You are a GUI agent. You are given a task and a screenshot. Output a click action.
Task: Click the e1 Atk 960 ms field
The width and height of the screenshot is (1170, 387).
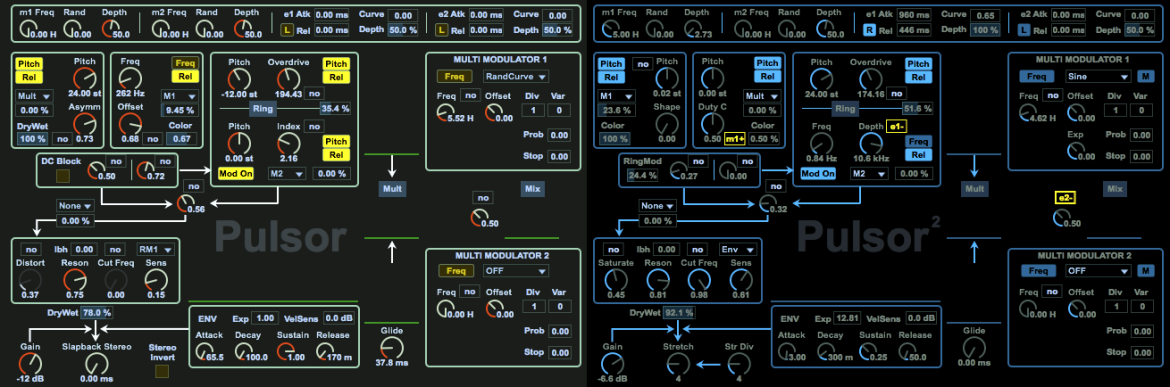914,15
